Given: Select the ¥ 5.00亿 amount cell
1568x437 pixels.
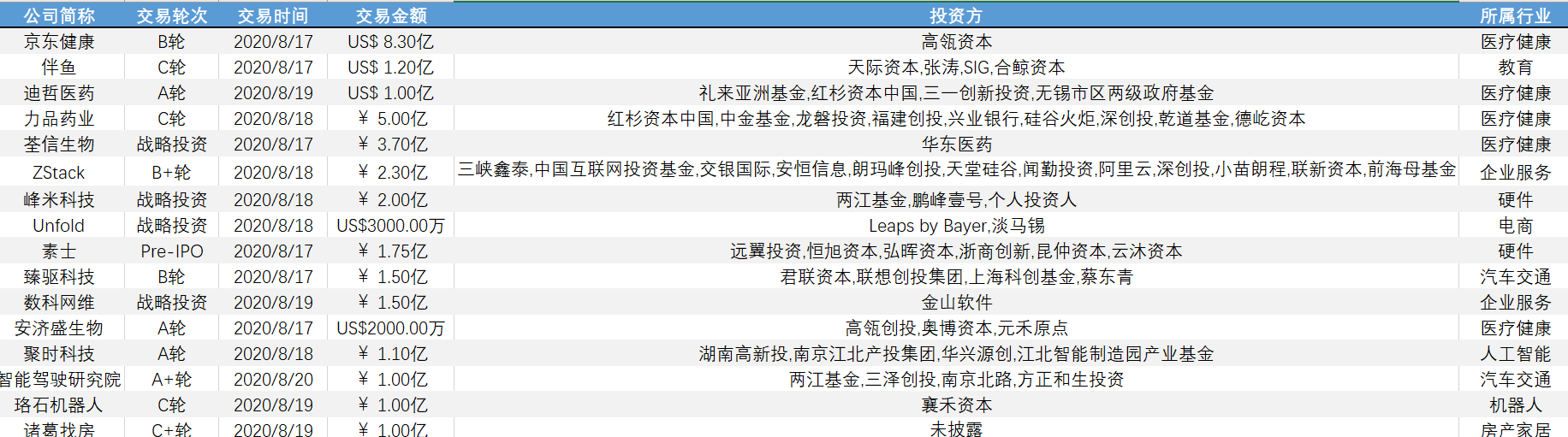Looking at the screenshot, I should click(391, 118).
